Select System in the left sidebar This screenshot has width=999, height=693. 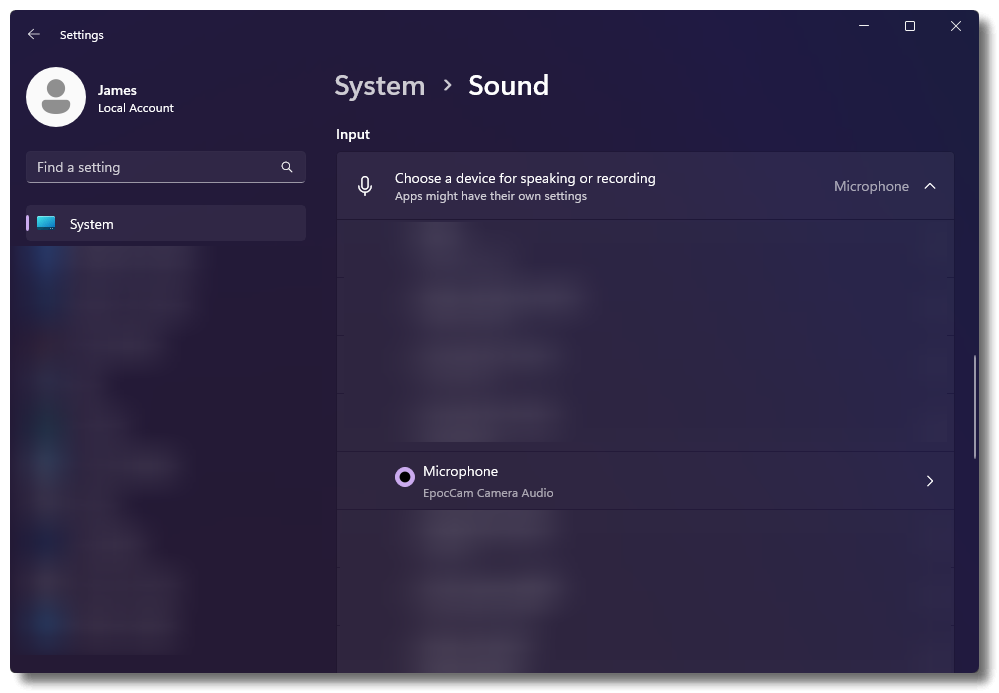(92, 224)
